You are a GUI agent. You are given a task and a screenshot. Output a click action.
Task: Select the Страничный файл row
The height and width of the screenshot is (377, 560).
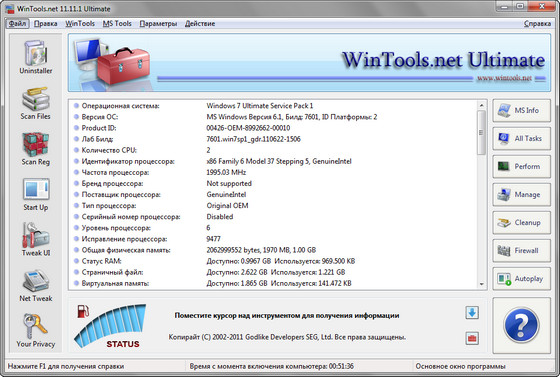[x=274, y=272]
